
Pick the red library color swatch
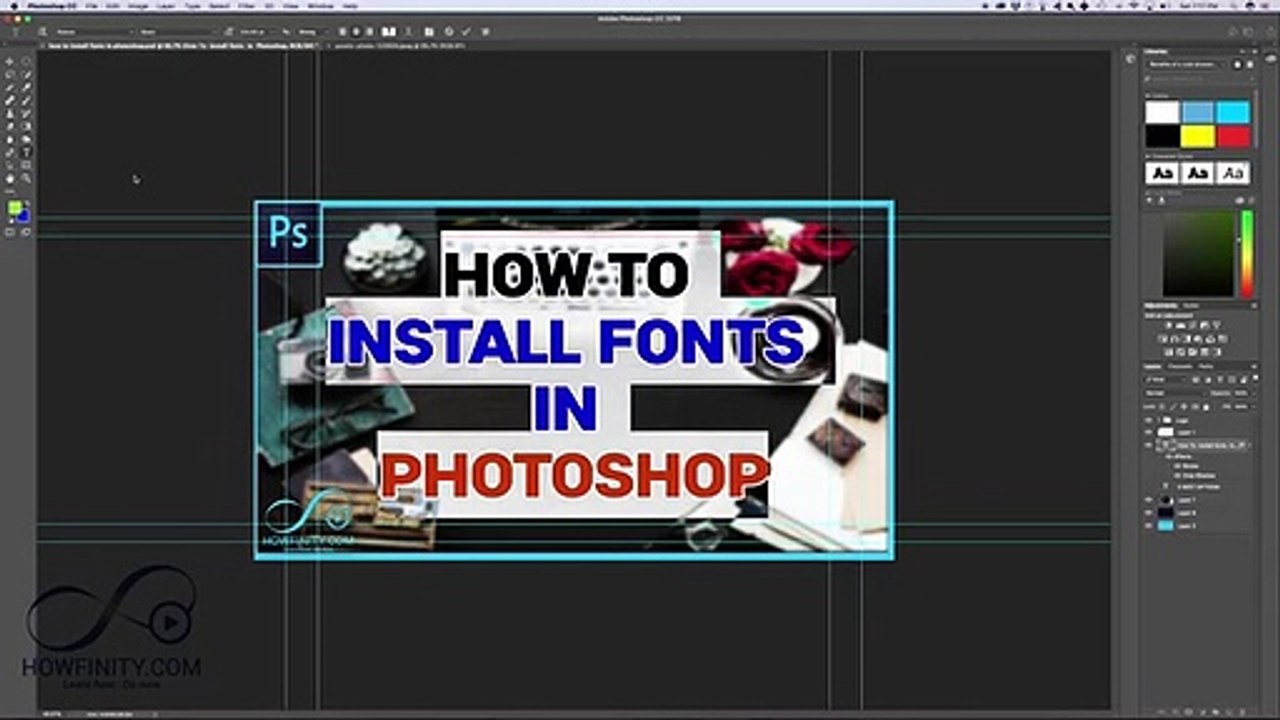click(1233, 136)
